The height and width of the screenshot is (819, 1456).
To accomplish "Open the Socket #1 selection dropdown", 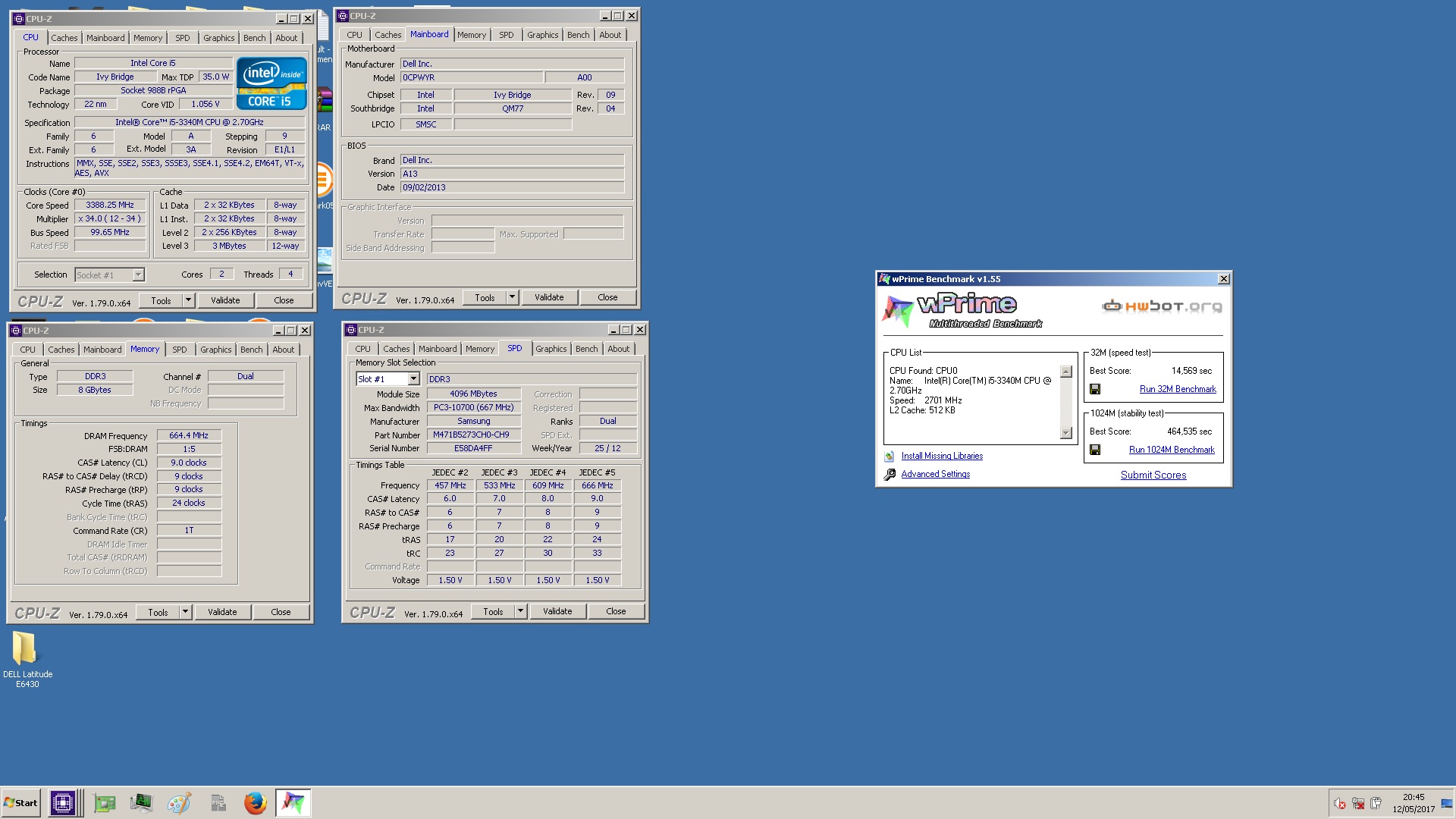I will pyautogui.click(x=138, y=275).
